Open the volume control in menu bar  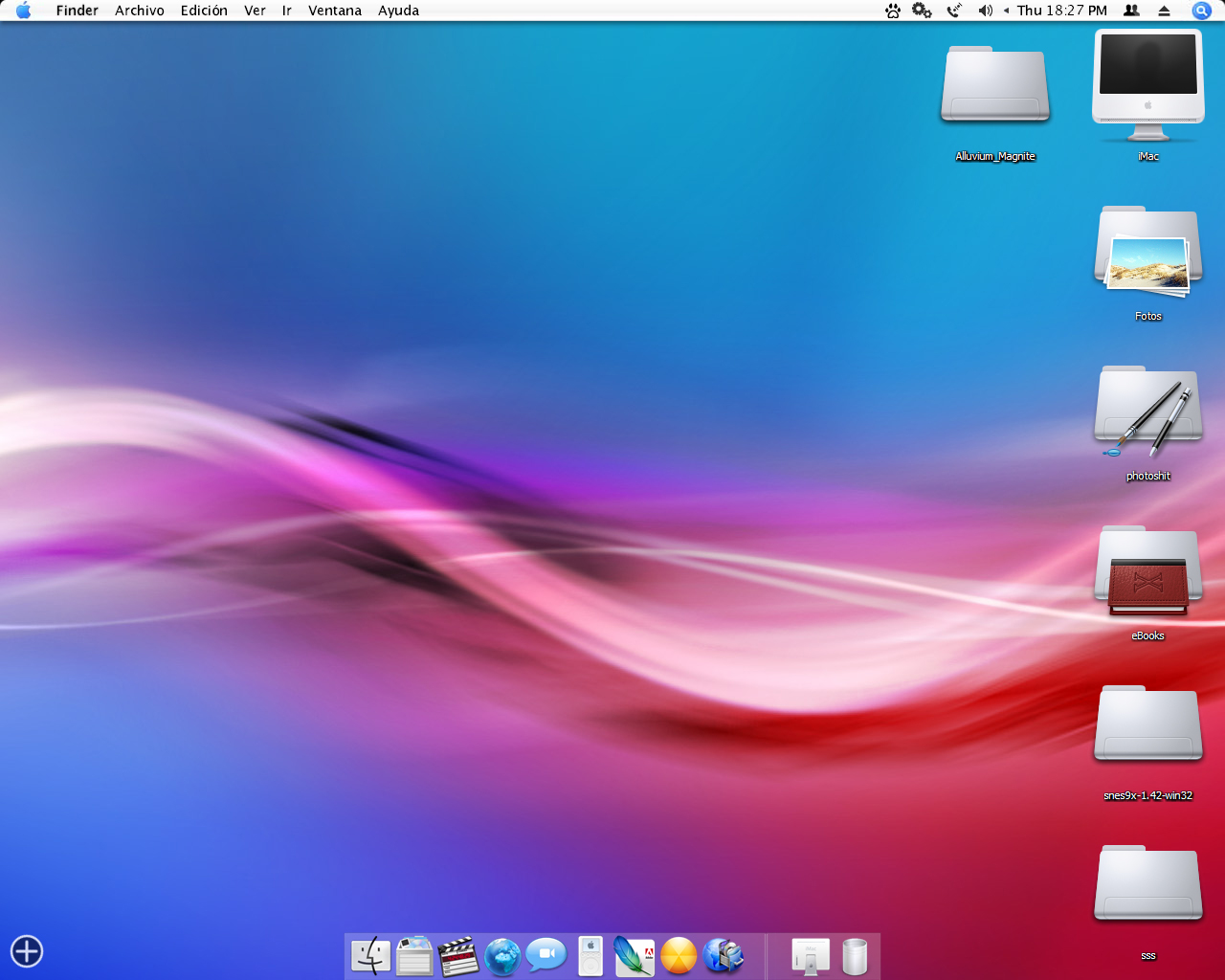pos(985,11)
